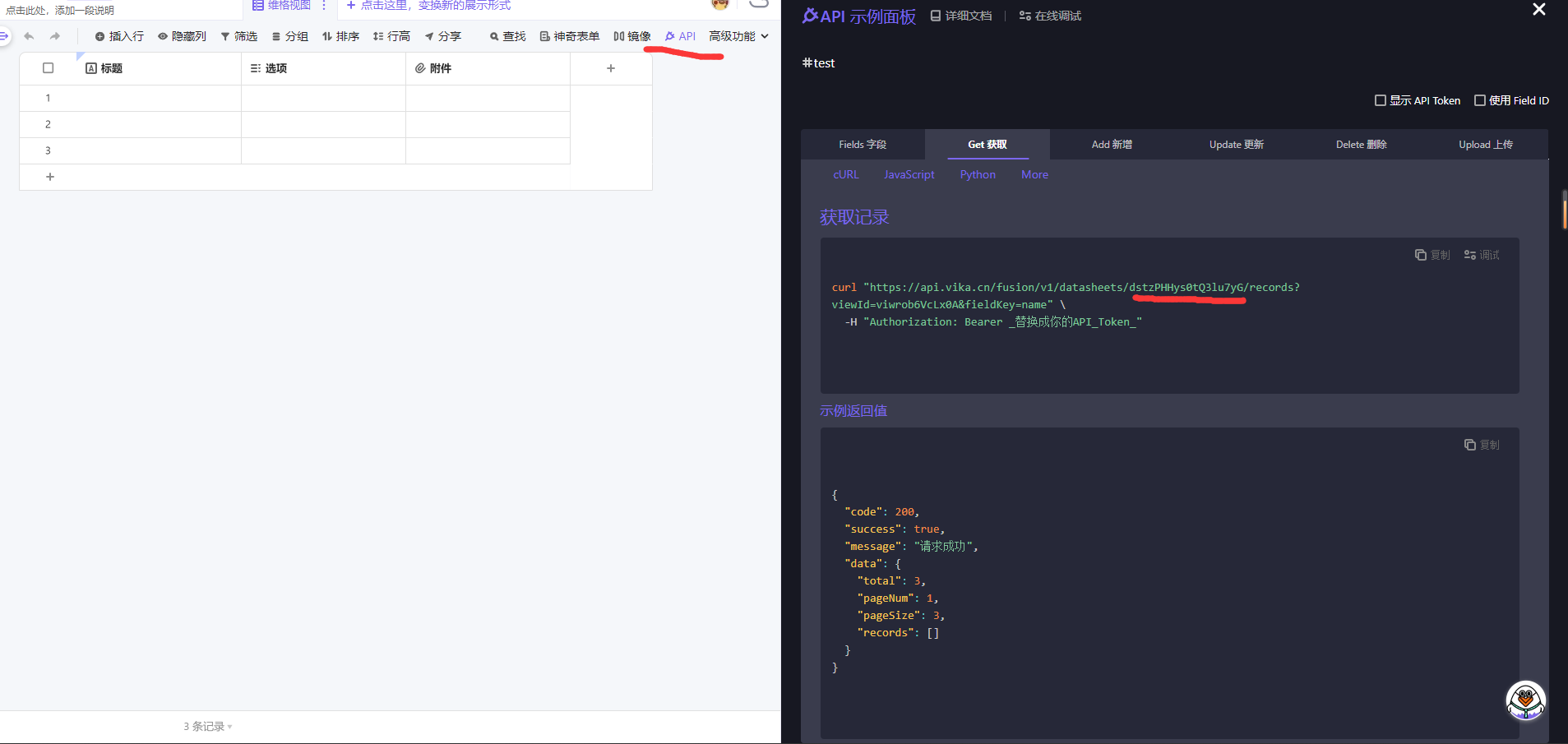Click the undo arrow icon
Image resolution: width=1568 pixels, height=744 pixels.
point(29,36)
